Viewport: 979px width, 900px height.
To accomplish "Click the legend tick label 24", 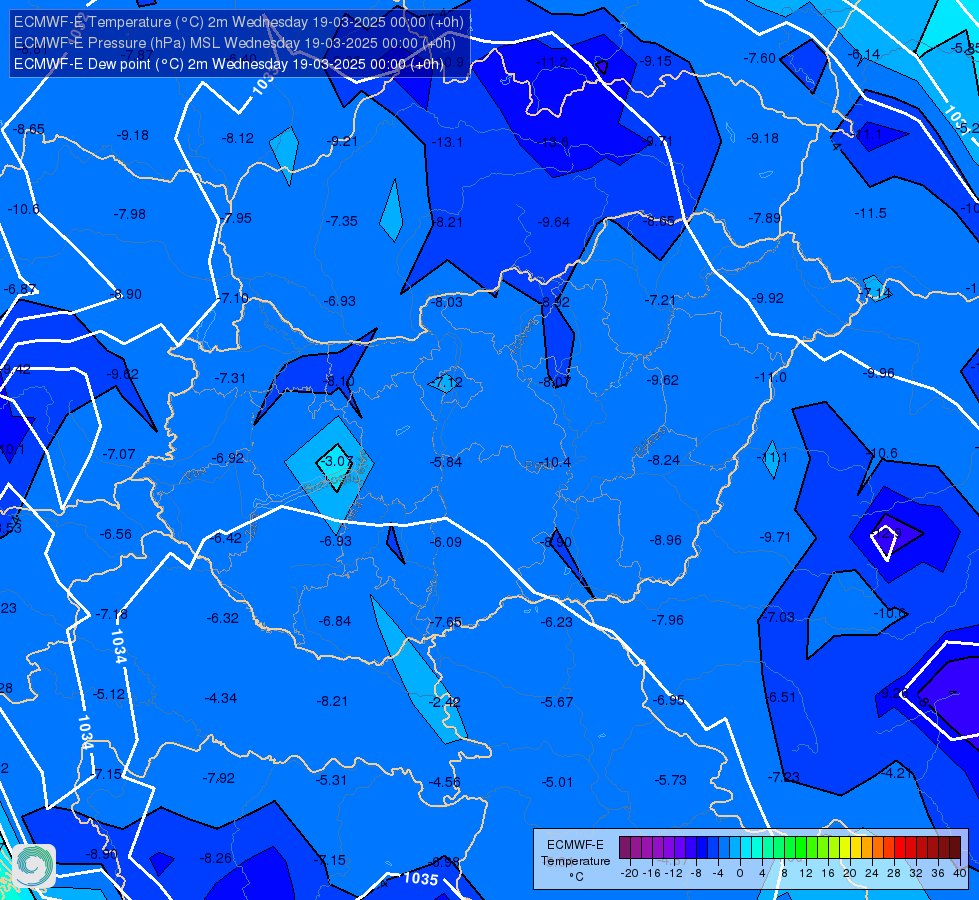I will (872, 873).
